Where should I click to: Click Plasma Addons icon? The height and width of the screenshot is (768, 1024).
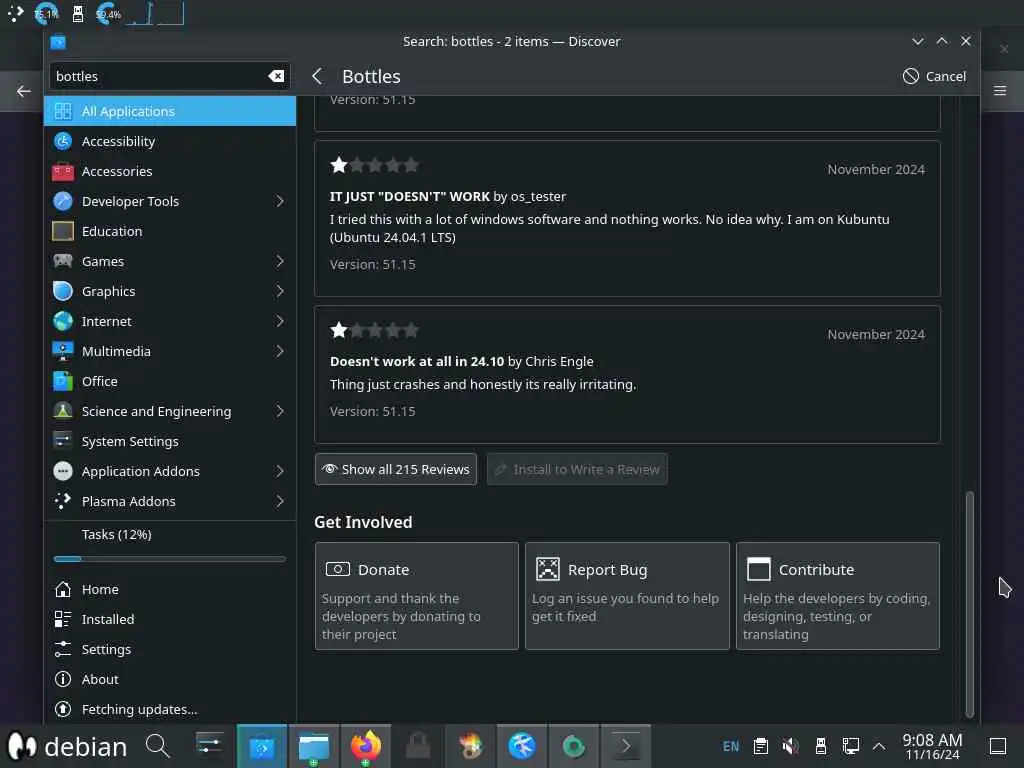click(63, 502)
